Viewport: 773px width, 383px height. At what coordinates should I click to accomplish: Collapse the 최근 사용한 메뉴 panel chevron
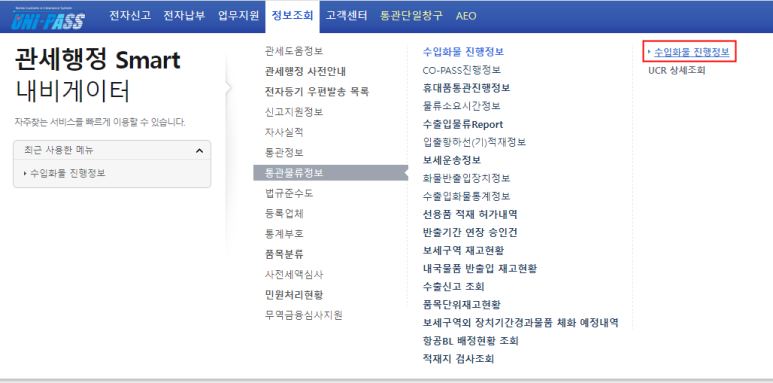tap(199, 150)
